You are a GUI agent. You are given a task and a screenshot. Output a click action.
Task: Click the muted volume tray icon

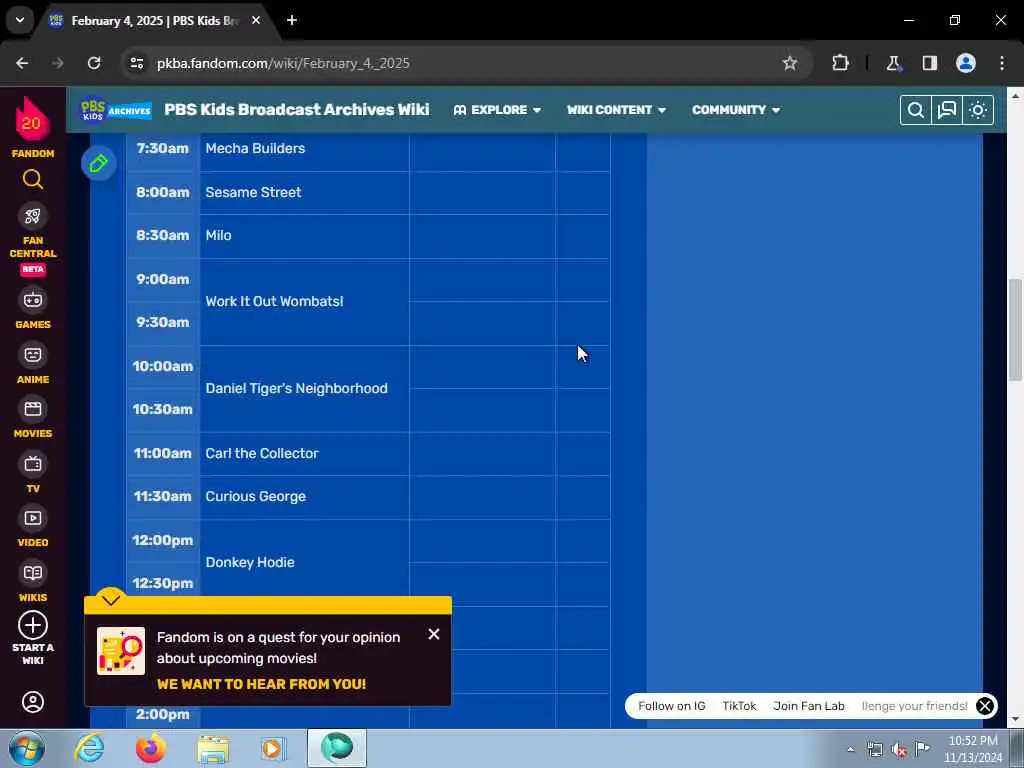(x=899, y=749)
